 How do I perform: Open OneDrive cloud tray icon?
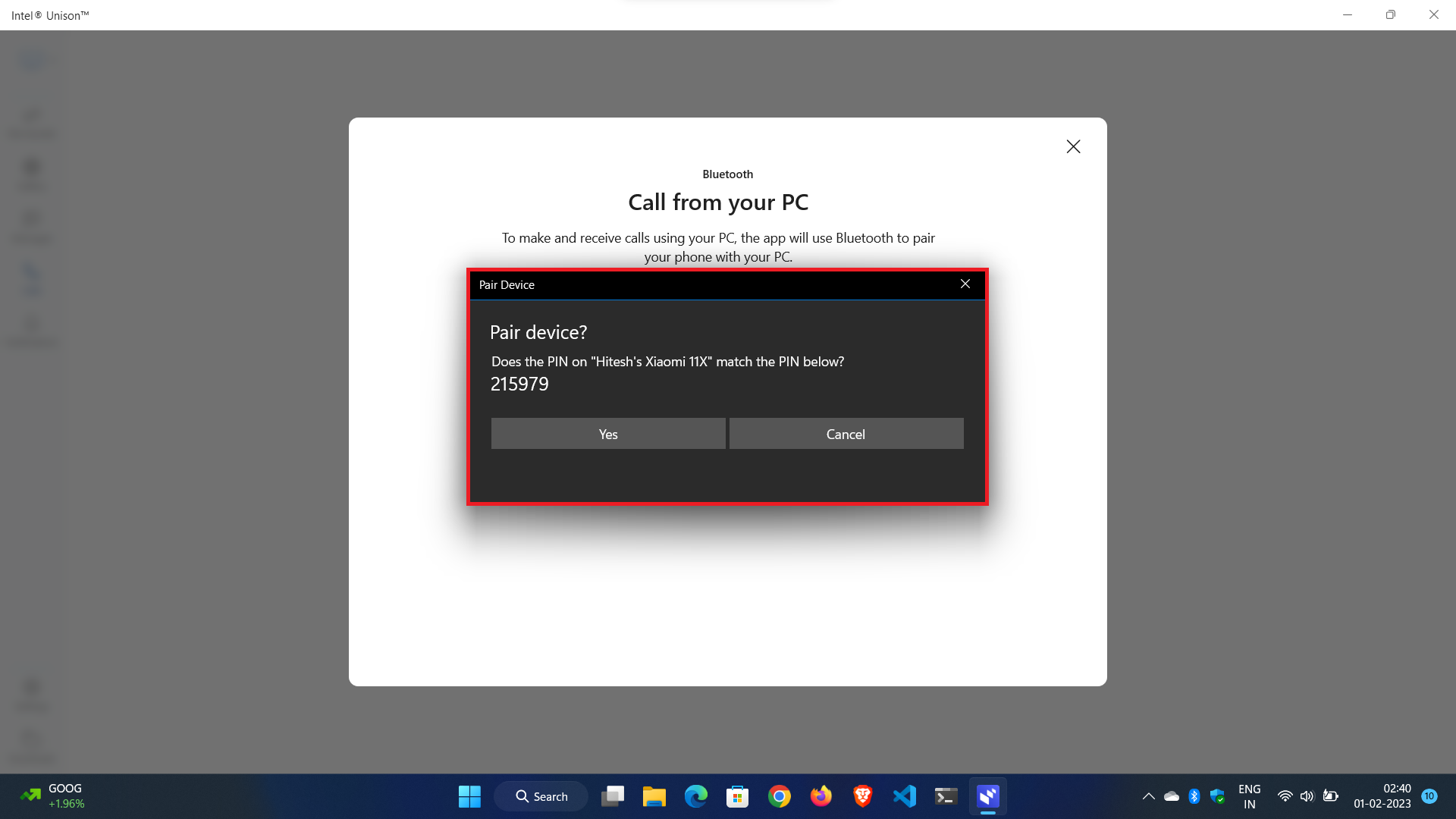click(1172, 796)
